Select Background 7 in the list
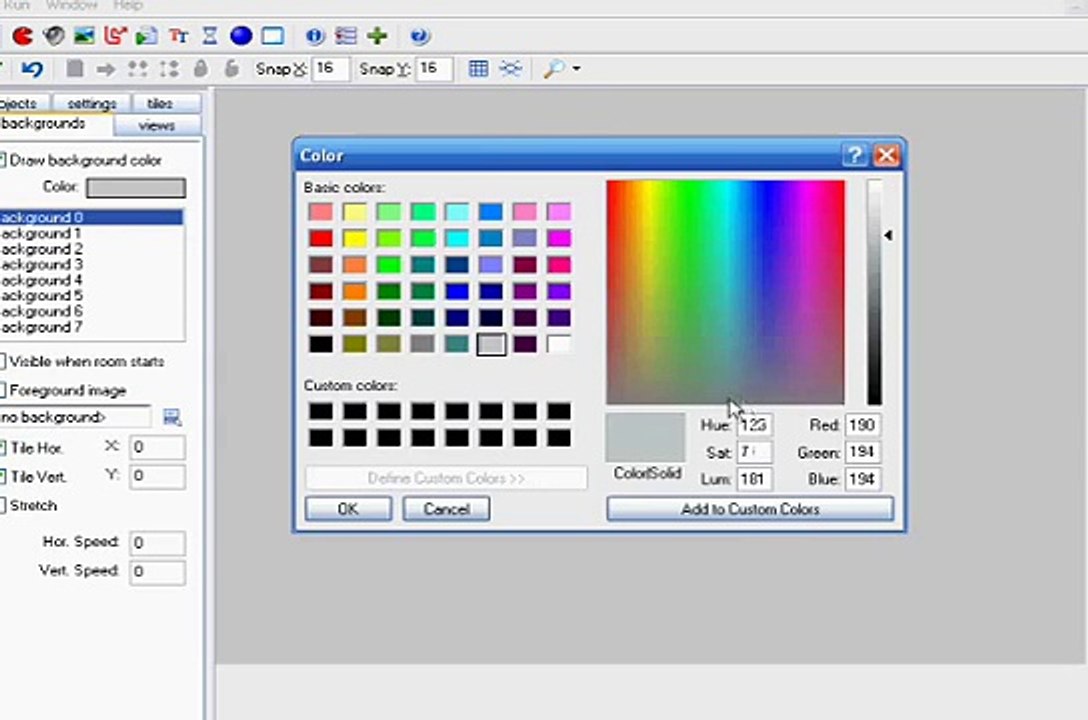 (92, 327)
